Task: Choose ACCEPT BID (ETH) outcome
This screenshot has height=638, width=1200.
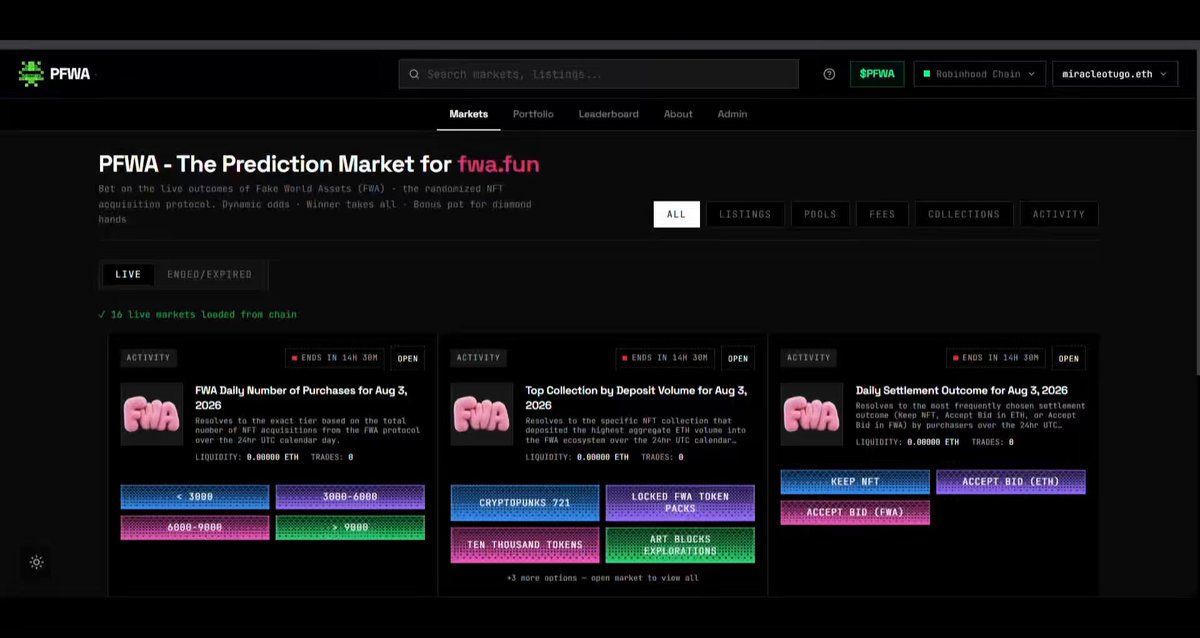Action: coord(1011,482)
